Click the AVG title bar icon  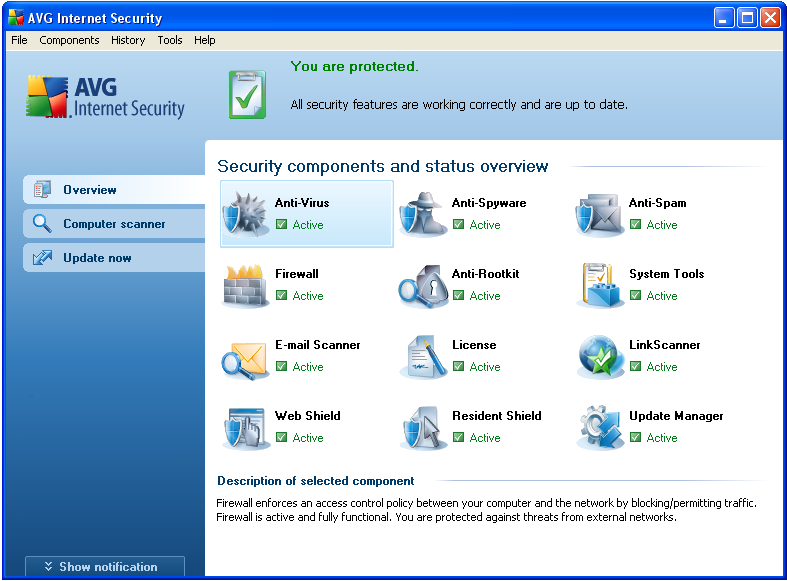tap(16, 17)
